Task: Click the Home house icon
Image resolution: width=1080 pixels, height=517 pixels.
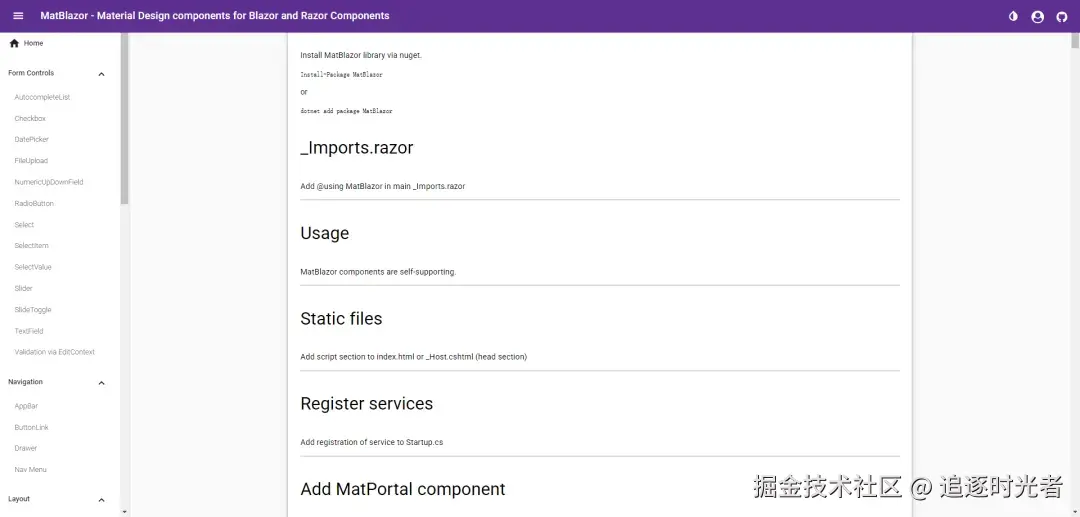Action: tap(14, 43)
